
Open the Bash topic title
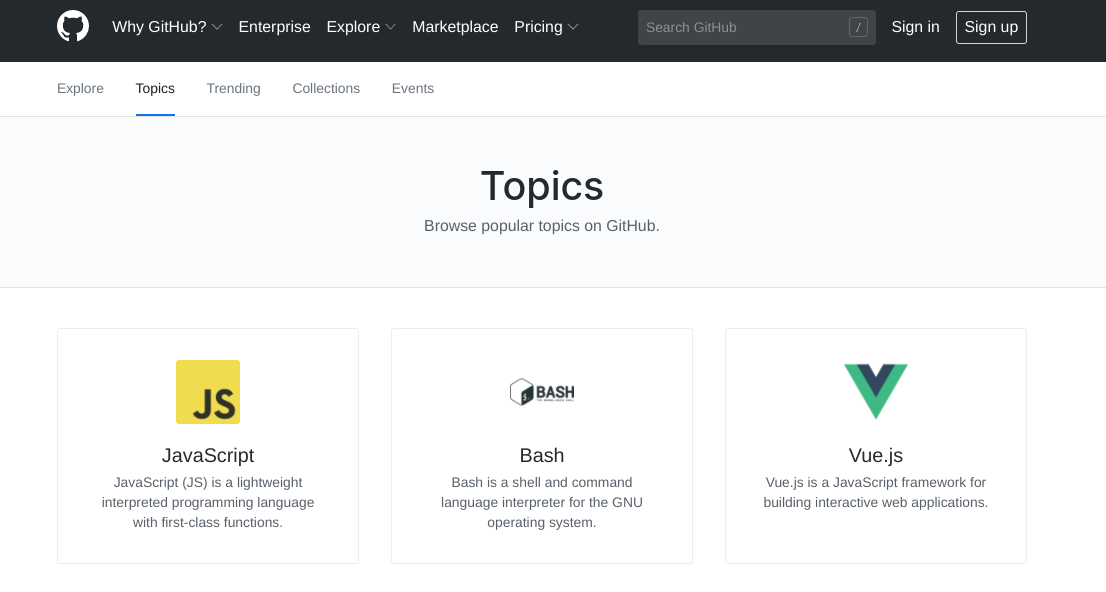pyautogui.click(x=542, y=455)
